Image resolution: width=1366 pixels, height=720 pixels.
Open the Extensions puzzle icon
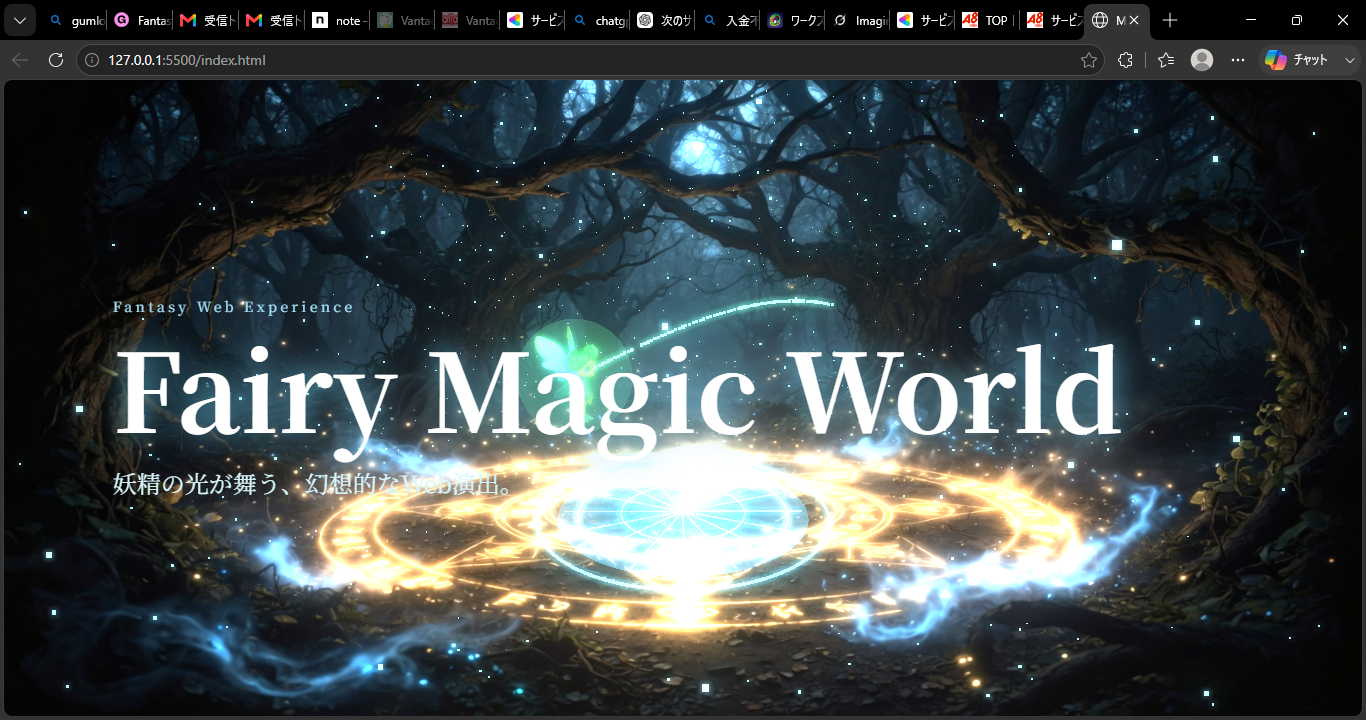click(1125, 60)
